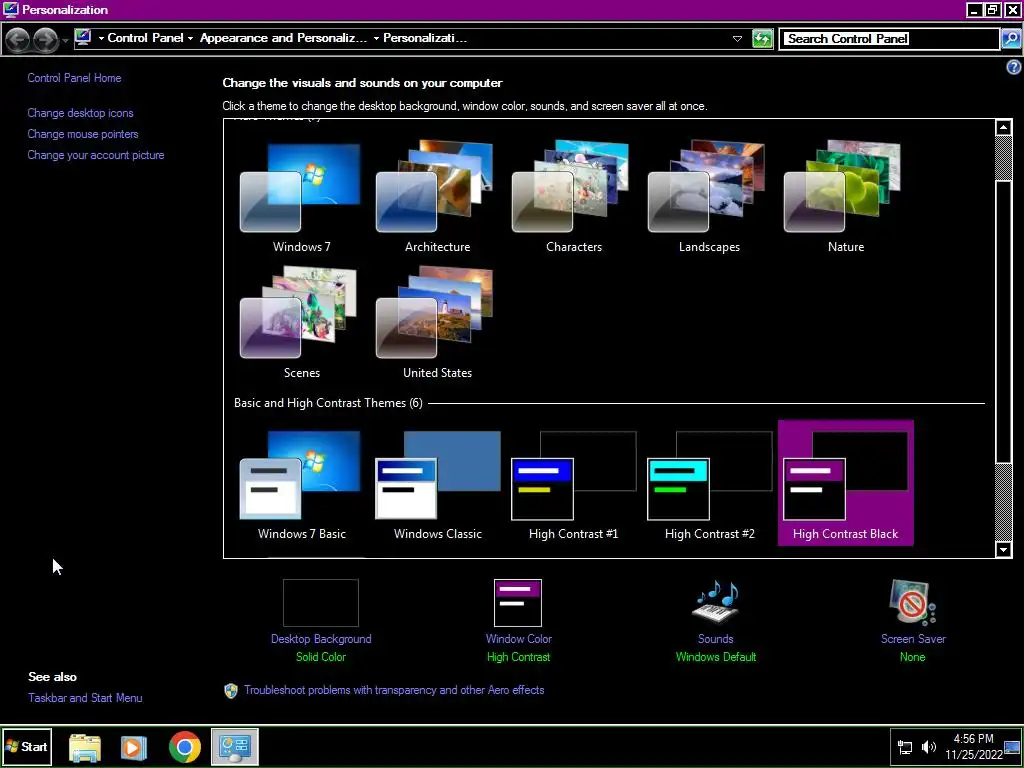Screen dimensions: 1024x768
Task: Open the Start menu
Action: coord(27,746)
